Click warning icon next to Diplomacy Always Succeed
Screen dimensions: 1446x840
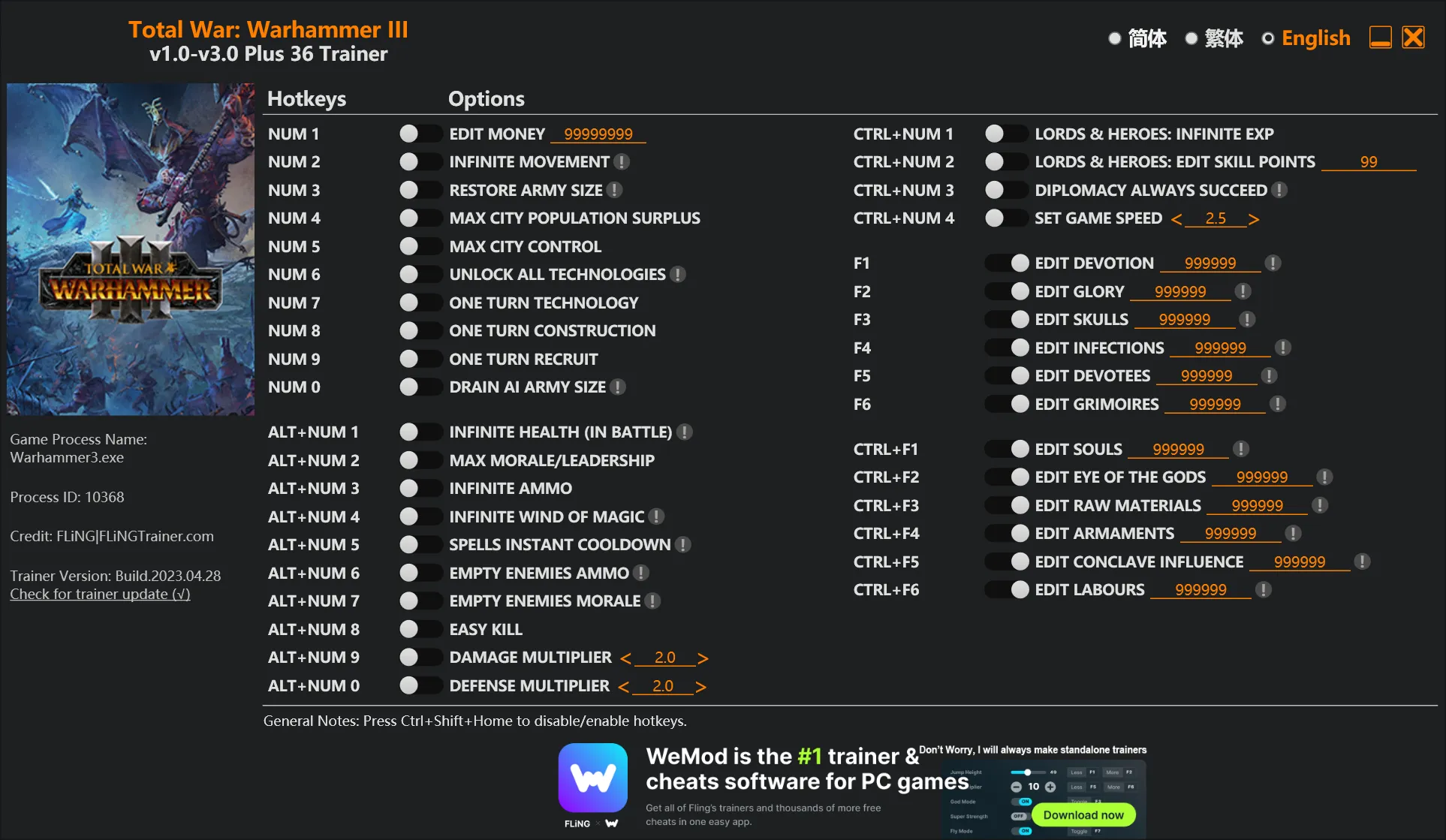(1280, 191)
